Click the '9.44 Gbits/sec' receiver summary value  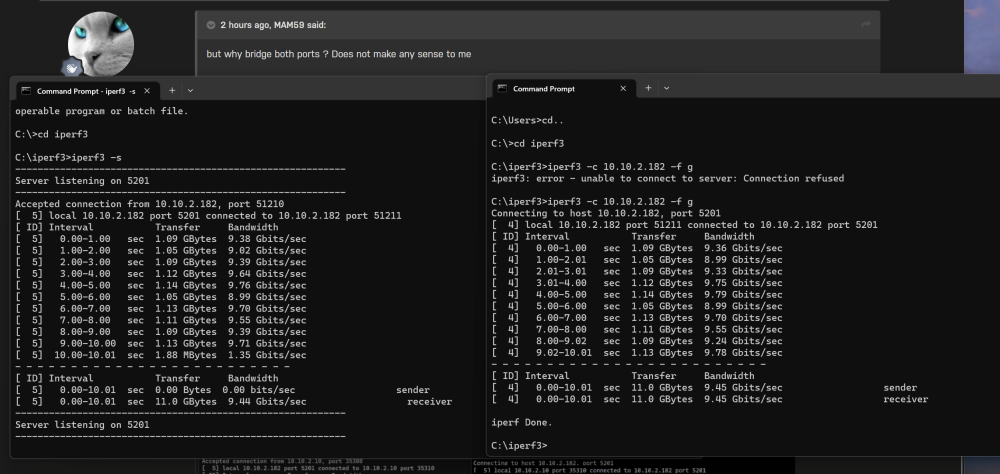point(267,402)
